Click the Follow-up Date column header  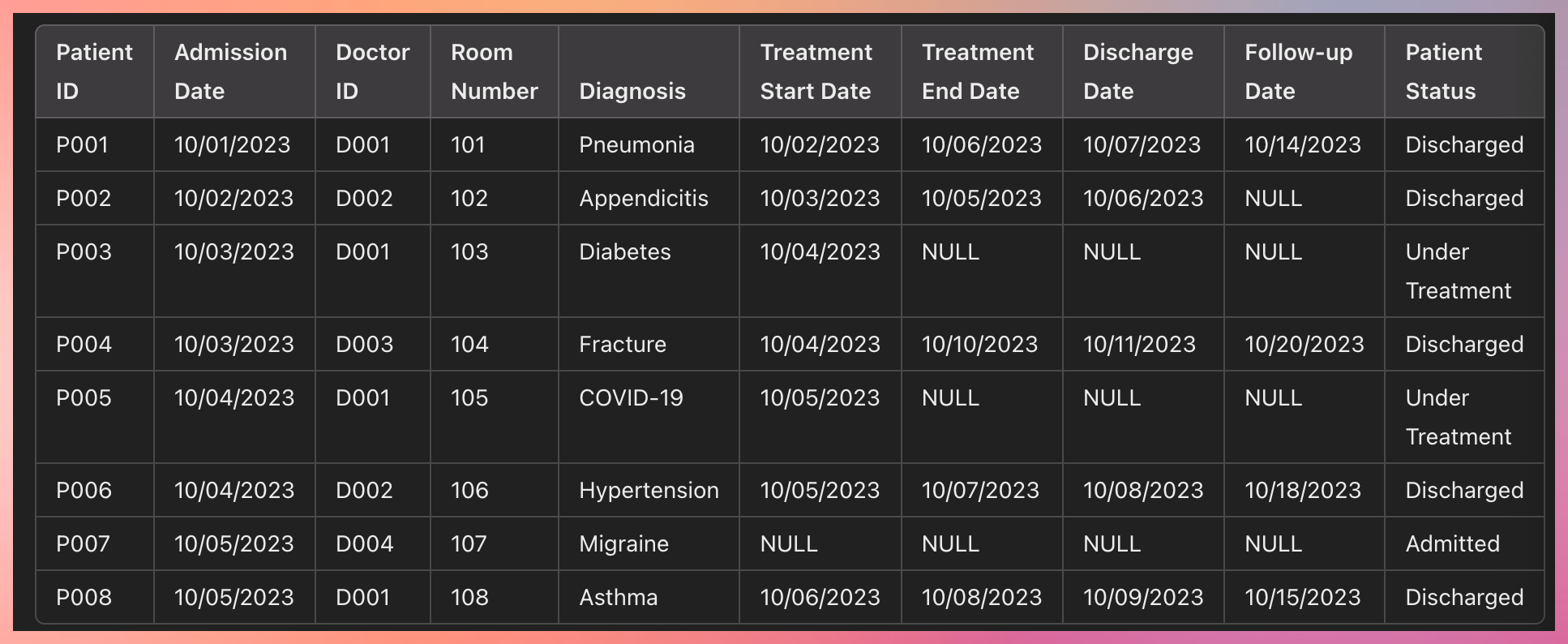click(x=1298, y=71)
